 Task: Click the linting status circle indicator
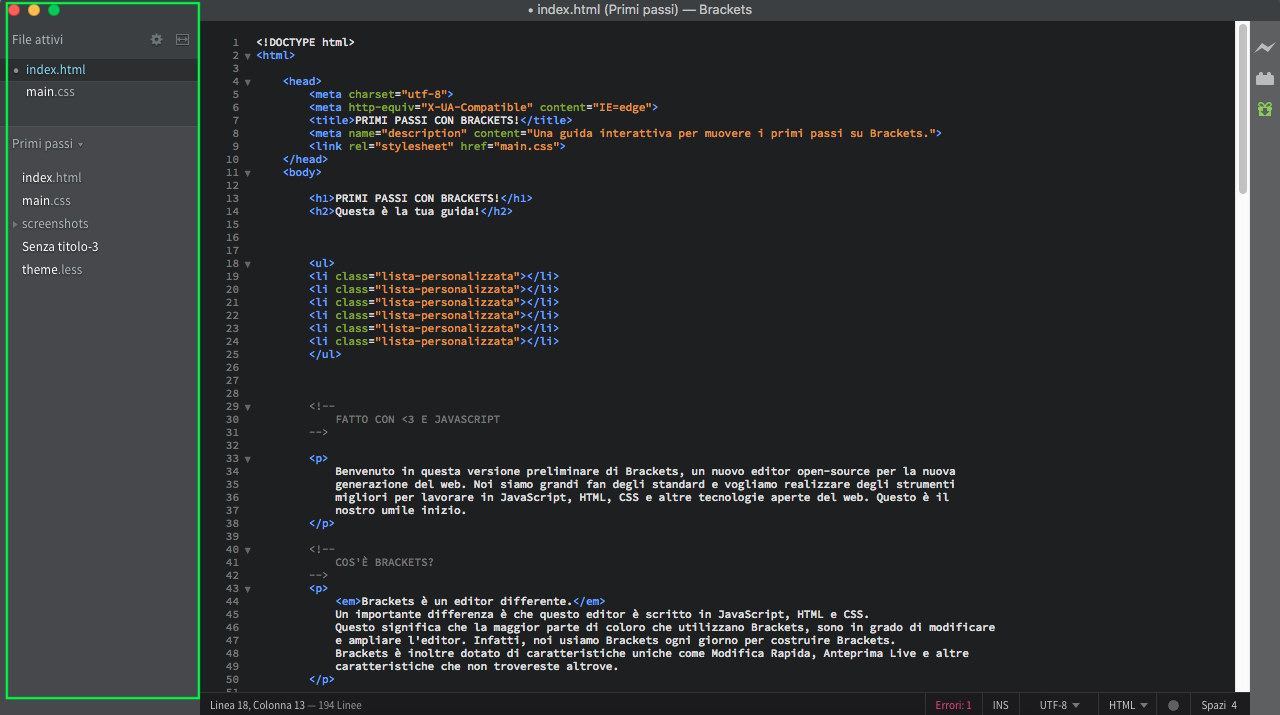click(x=1173, y=705)
